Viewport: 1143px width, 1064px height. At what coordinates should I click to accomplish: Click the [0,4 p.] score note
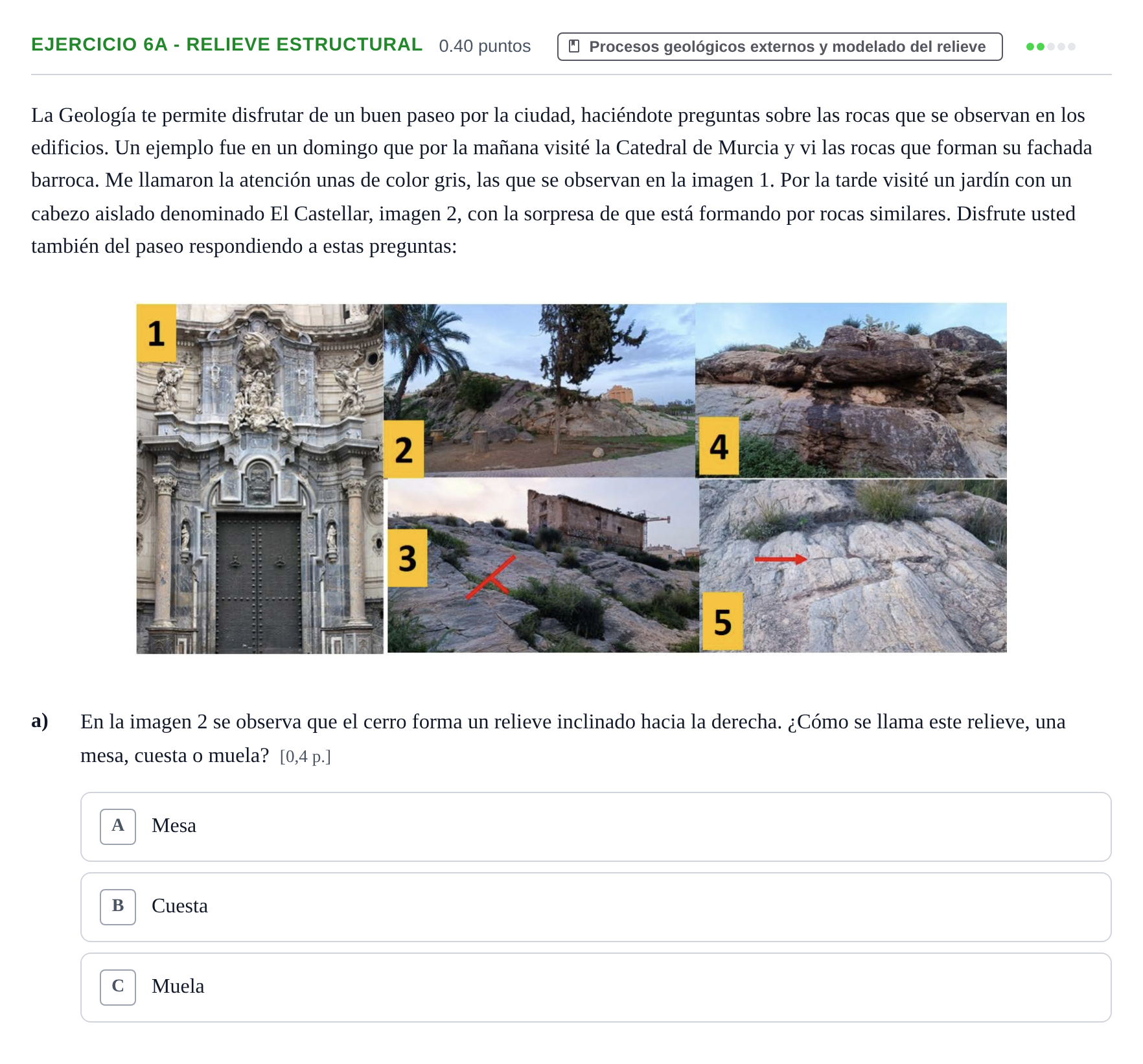pyautogui.click(x=305, y=756)
